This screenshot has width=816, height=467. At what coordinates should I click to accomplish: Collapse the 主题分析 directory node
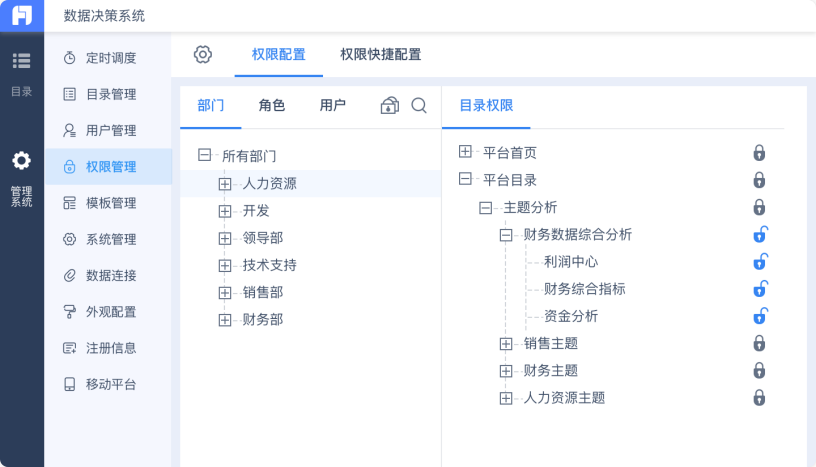(x=486, y=208)
